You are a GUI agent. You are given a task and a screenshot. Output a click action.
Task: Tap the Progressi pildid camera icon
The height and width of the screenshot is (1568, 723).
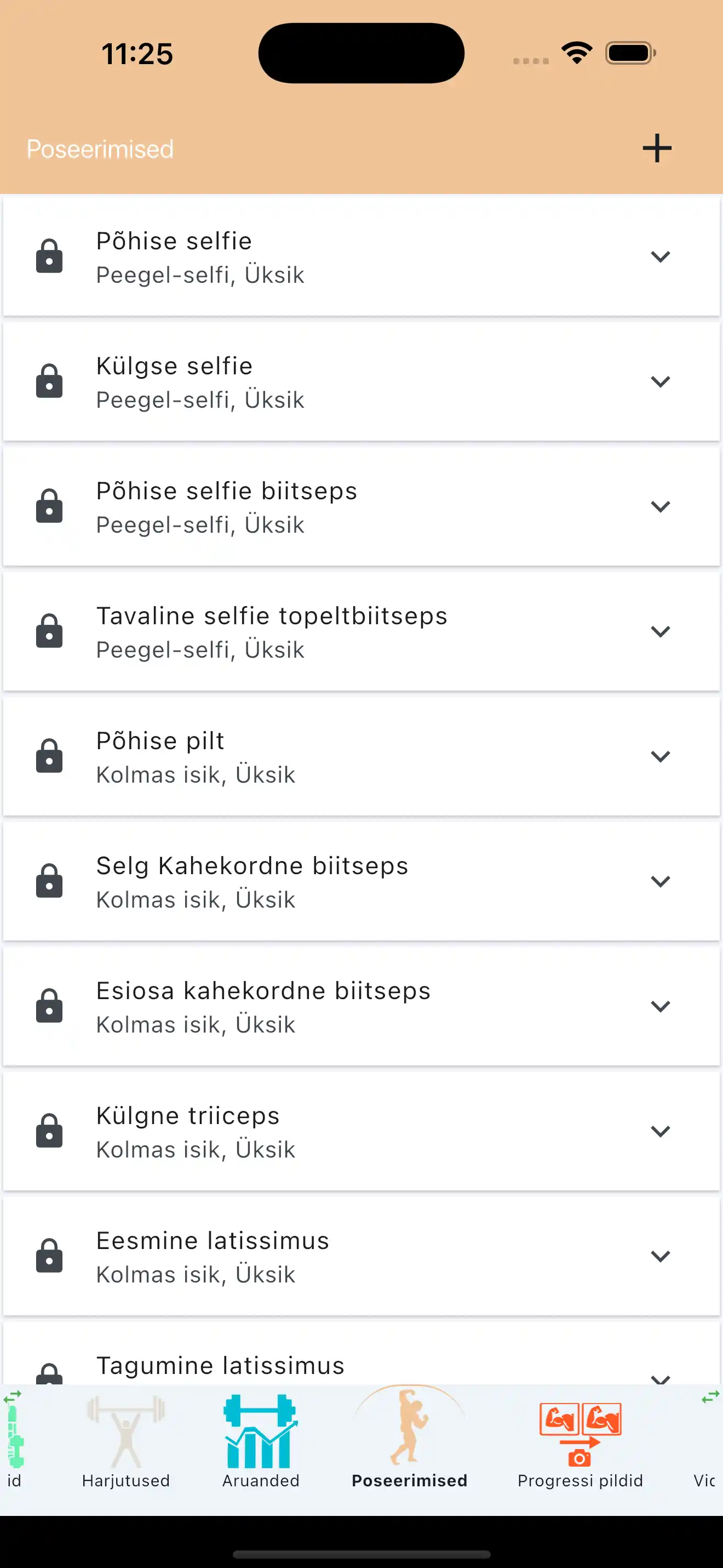point(580,1434)
